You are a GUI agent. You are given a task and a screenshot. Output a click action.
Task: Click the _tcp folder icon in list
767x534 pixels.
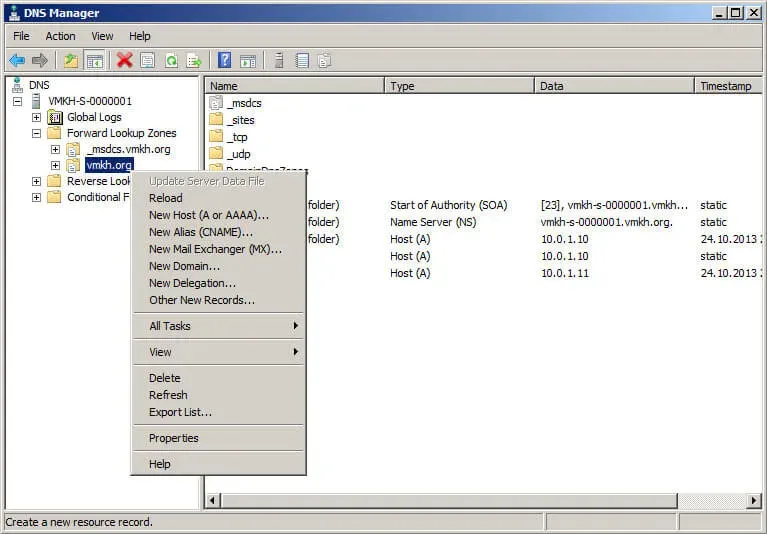[x=216, y=137]
